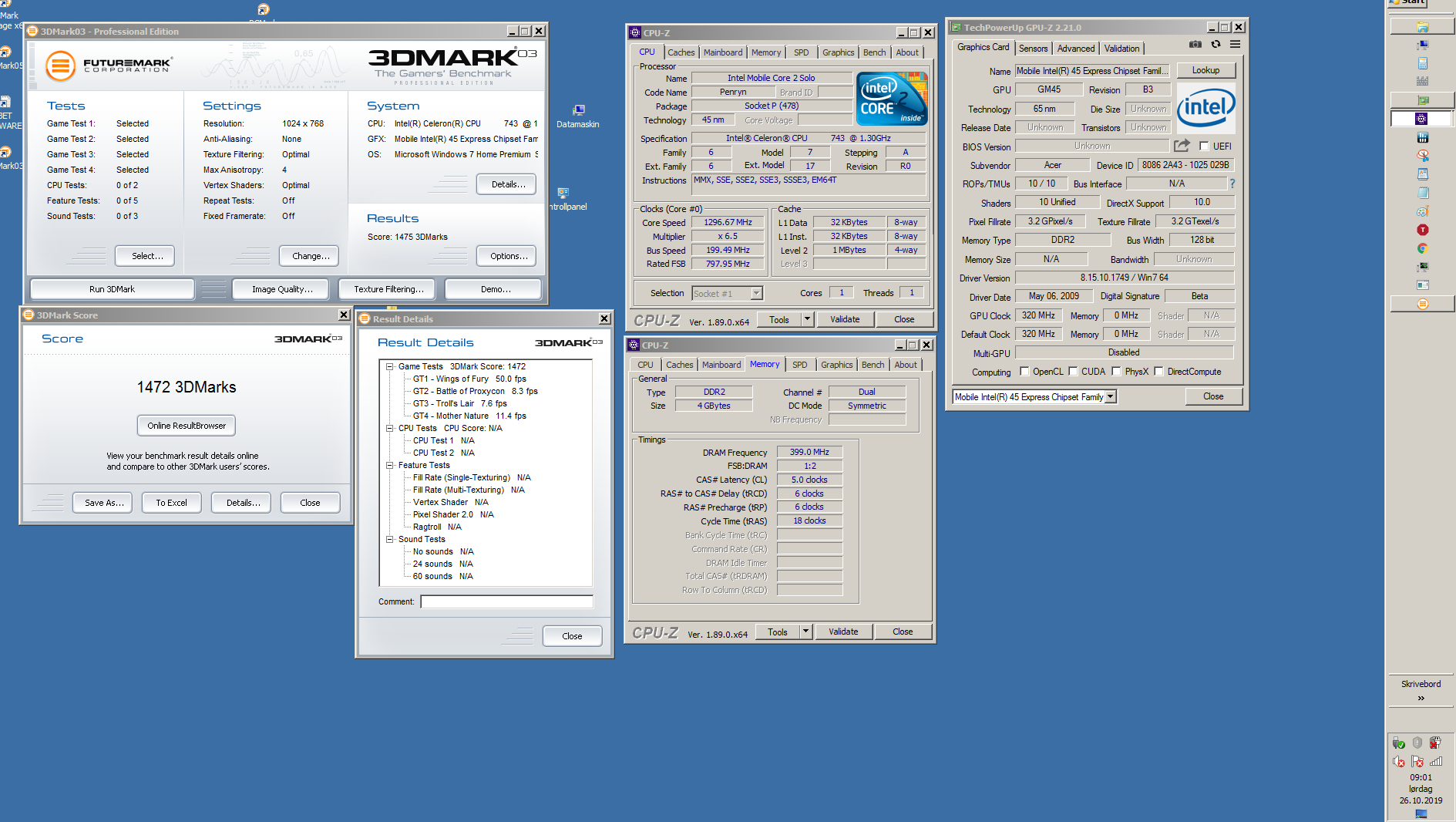Viewport: 1456px width, 822px height.
Task: Click the To Excel button
Action: (x=171, y=503)
